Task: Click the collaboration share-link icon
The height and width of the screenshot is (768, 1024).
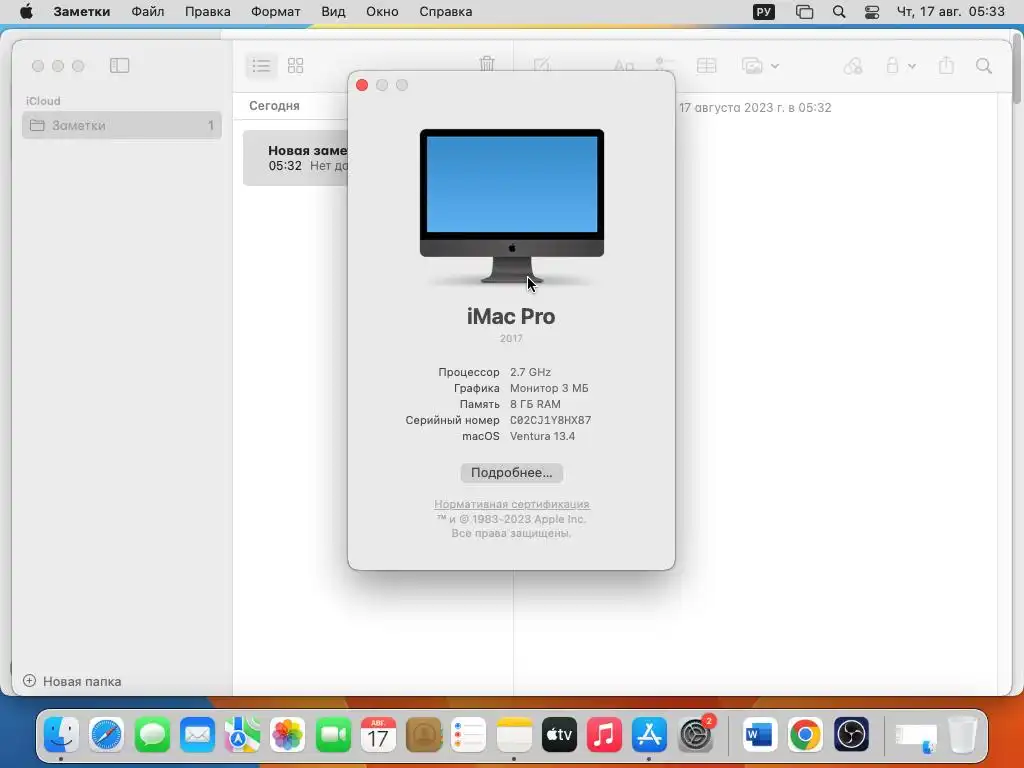Action: tap(853, 65)
